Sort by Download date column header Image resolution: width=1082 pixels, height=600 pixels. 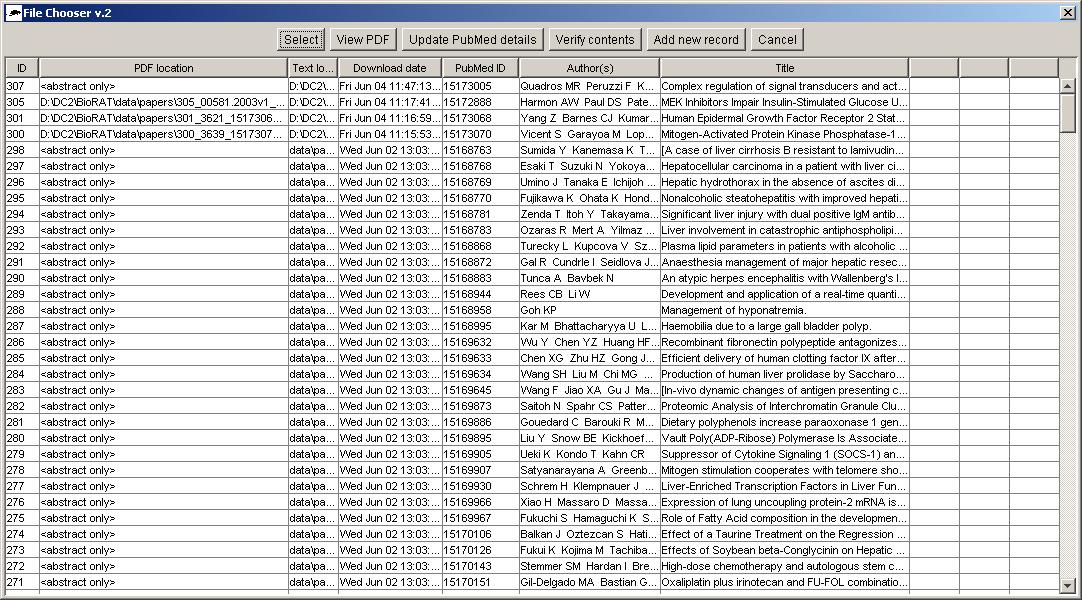[x=389, y=68]
